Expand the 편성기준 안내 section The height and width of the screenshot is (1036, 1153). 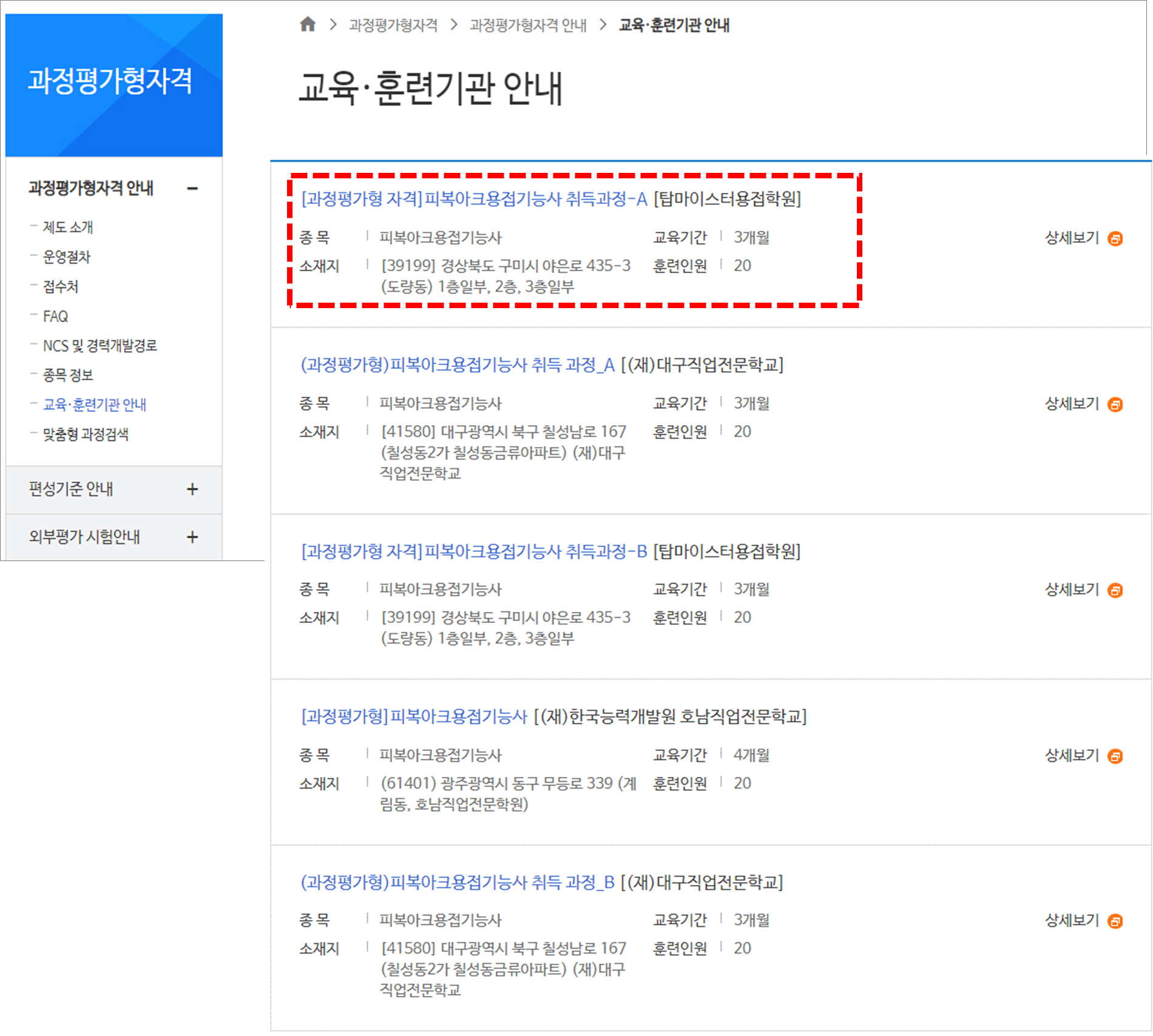point(192,490)
